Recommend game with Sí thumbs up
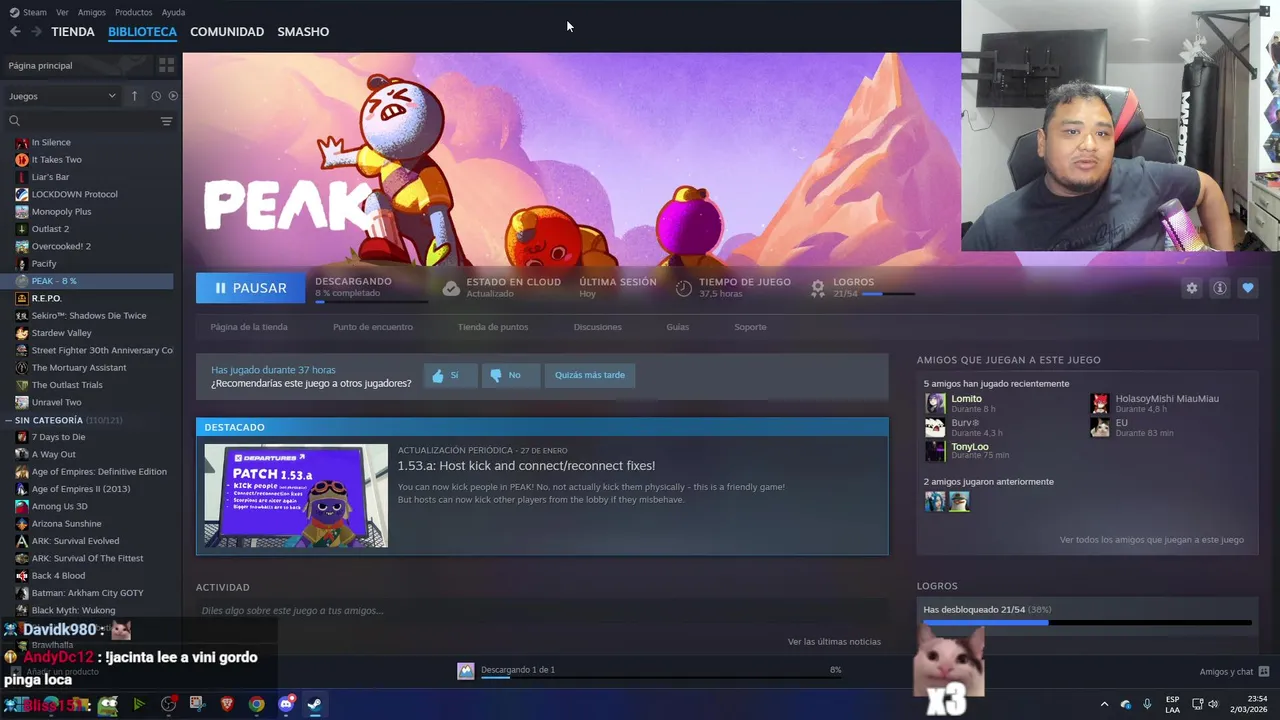 (450, 375)
